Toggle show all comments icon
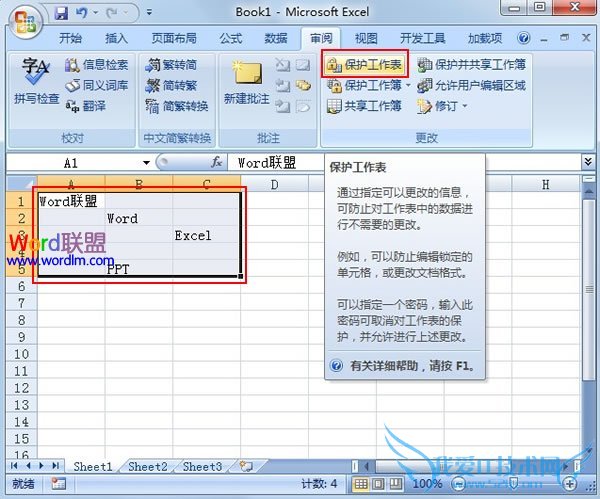The height and width of the screenshot is (499, 600). tap(303, 86)
